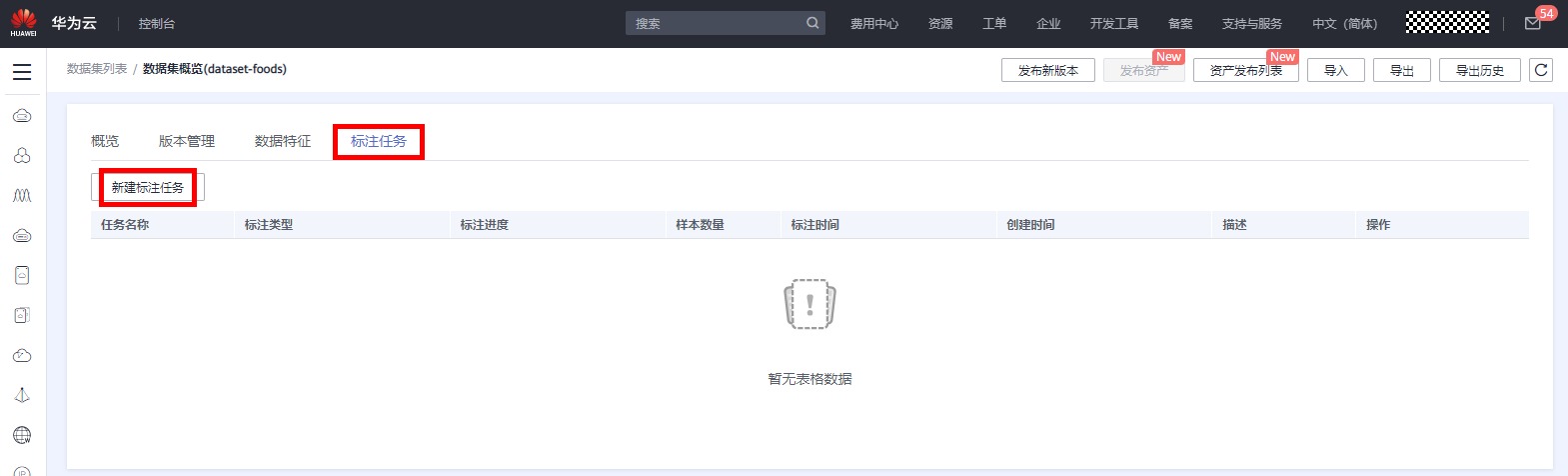Open the mail notifications icon
Image resolution: width=1568 pixels, height=476 pixels.
1532,23
